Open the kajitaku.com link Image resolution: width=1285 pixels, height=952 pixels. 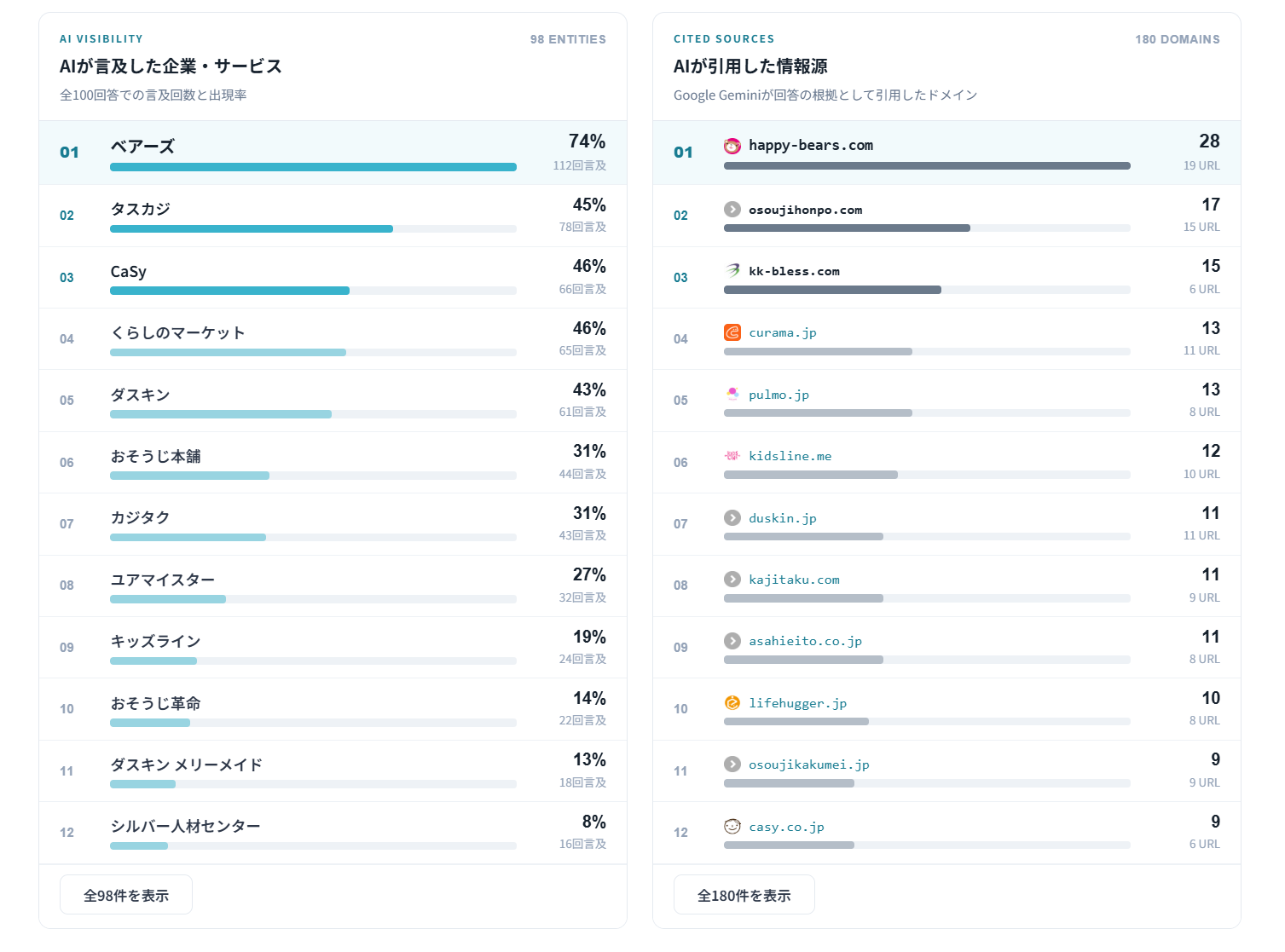[794, 580]
